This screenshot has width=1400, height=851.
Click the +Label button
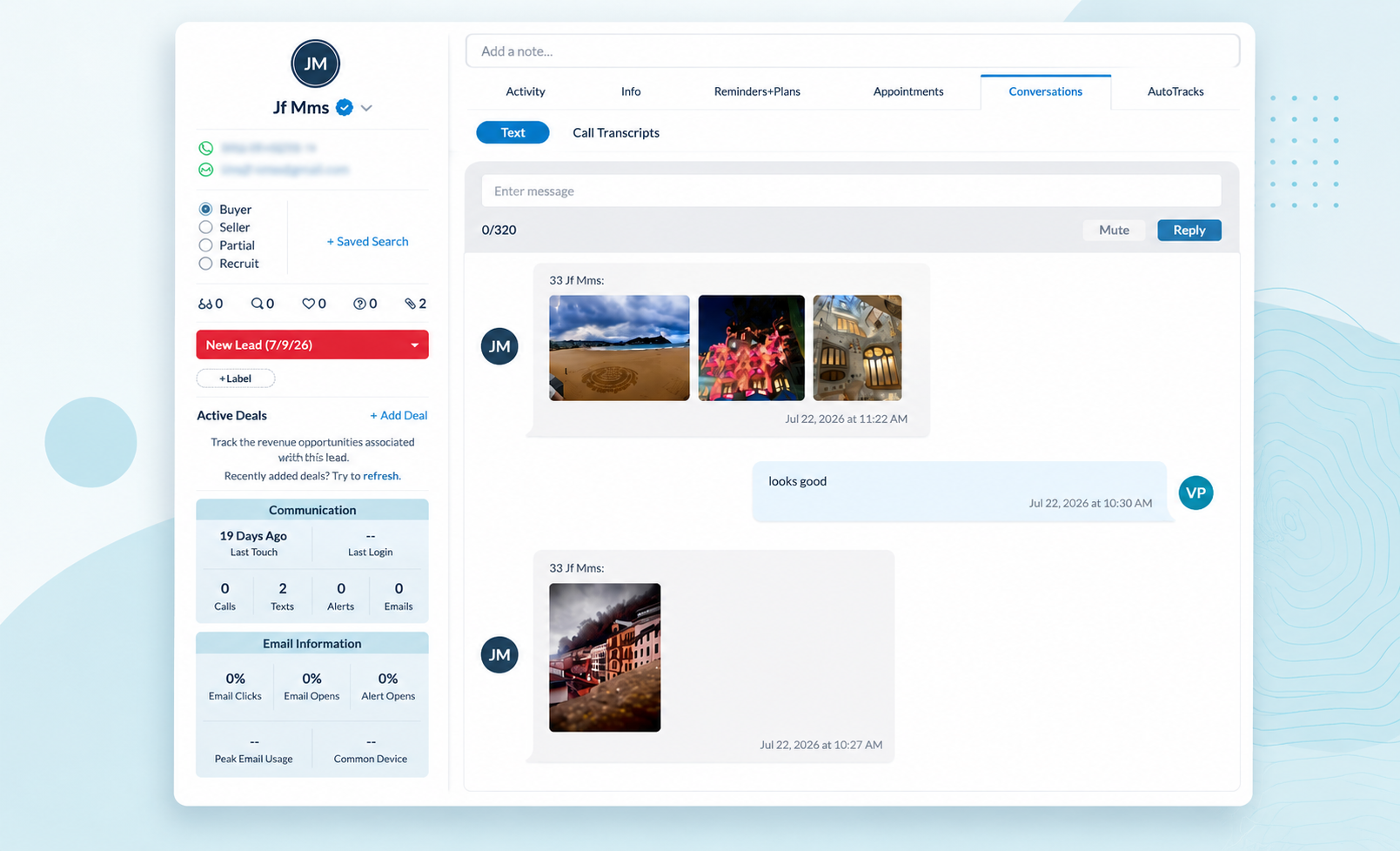click(236, 379)
